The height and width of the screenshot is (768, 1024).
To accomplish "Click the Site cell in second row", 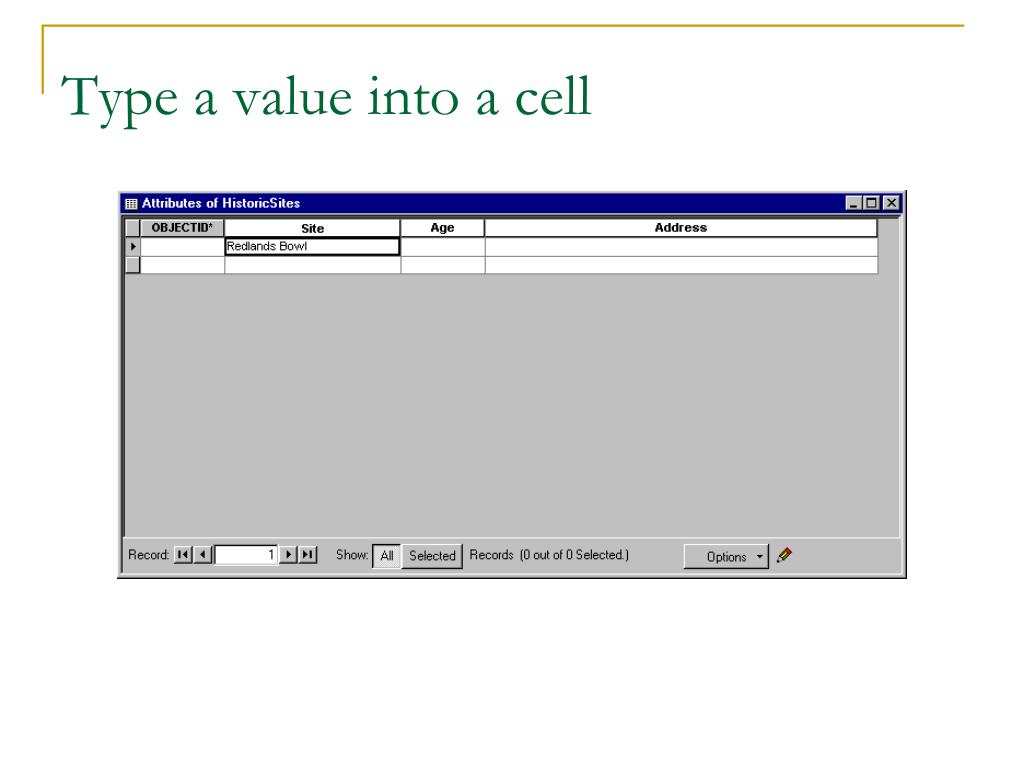I will 312,264.
